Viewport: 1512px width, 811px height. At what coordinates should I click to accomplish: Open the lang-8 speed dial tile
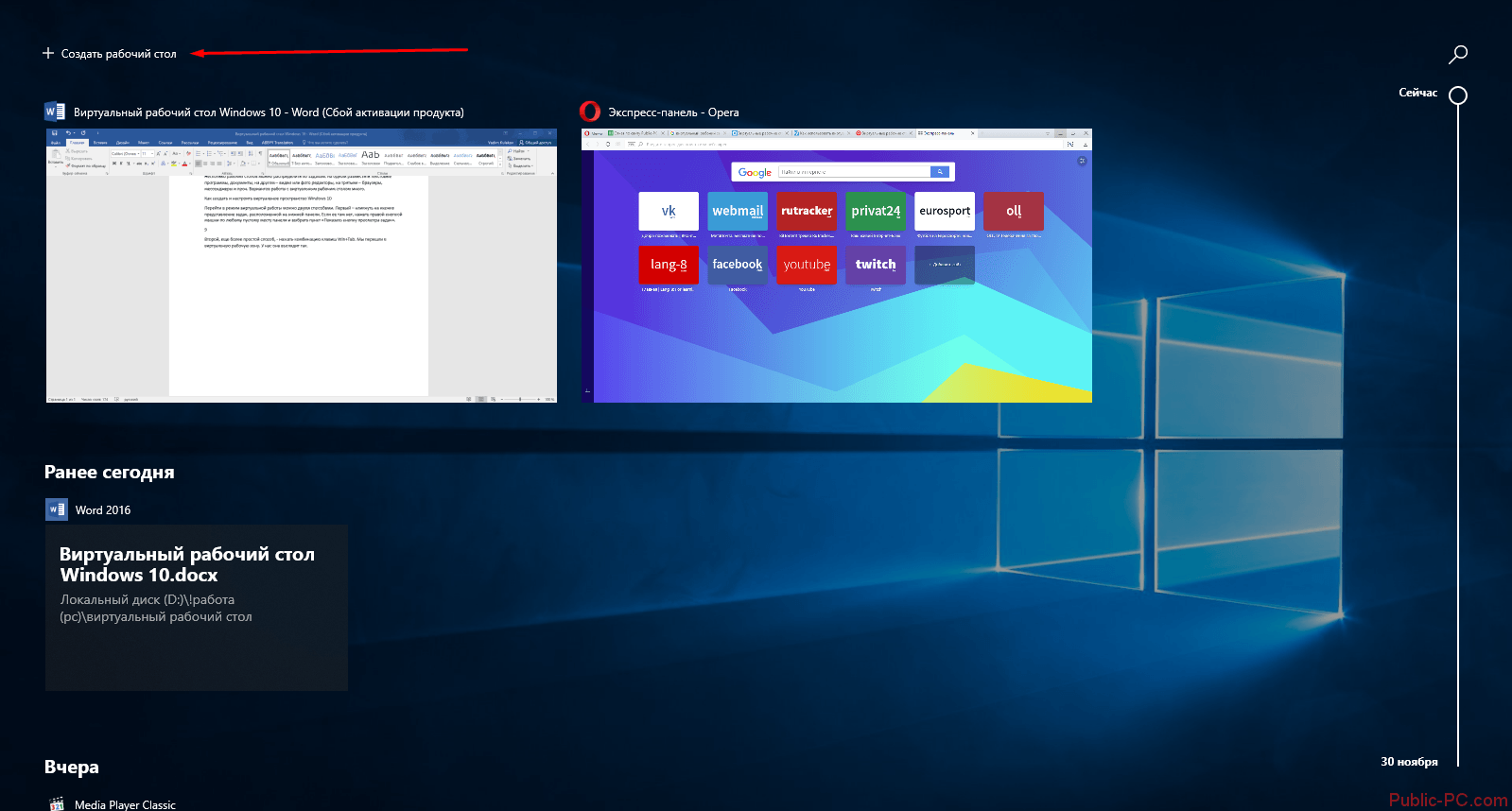(669, 265)
